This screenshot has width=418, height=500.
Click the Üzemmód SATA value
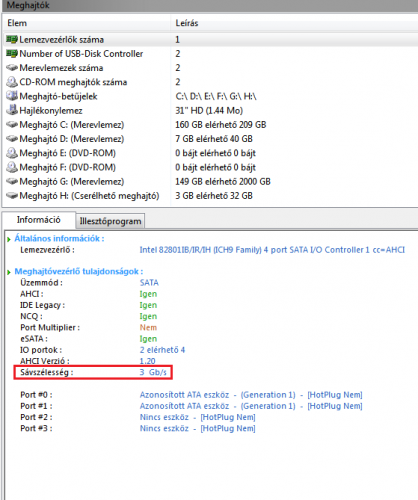[x=149, y=283]
